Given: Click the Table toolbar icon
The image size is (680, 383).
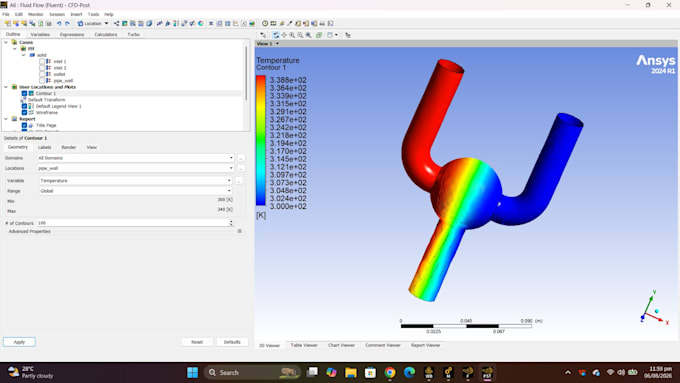Looking at the screenshot, I should (x=227, y=23).
